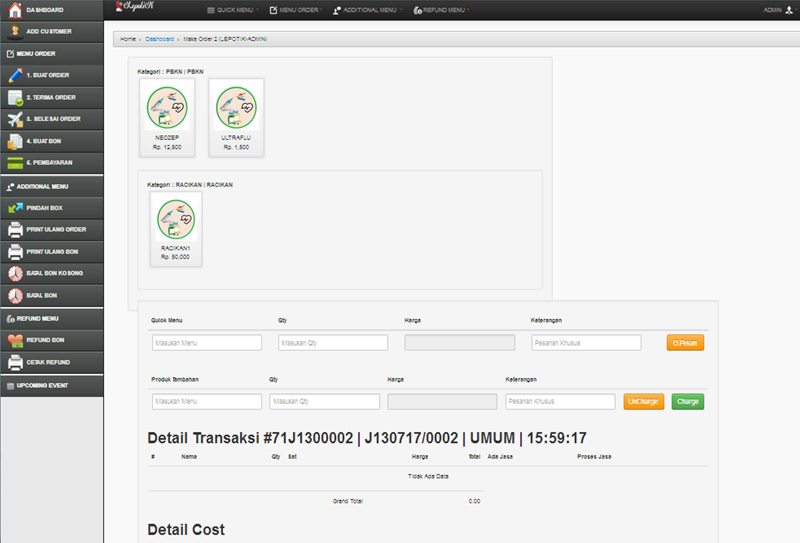Click the Produk Tambahan Harga disabled field

[x=442, y=402]
